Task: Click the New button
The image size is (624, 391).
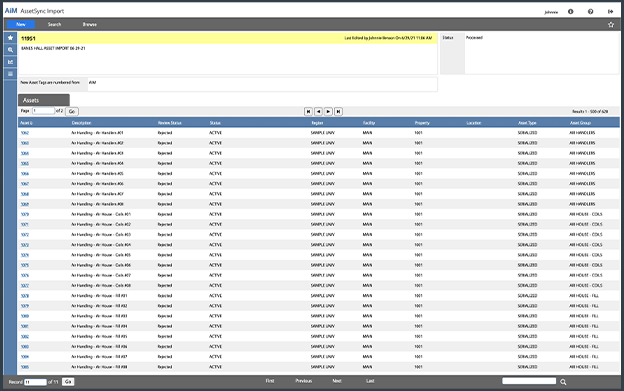Action: (21, 25)
